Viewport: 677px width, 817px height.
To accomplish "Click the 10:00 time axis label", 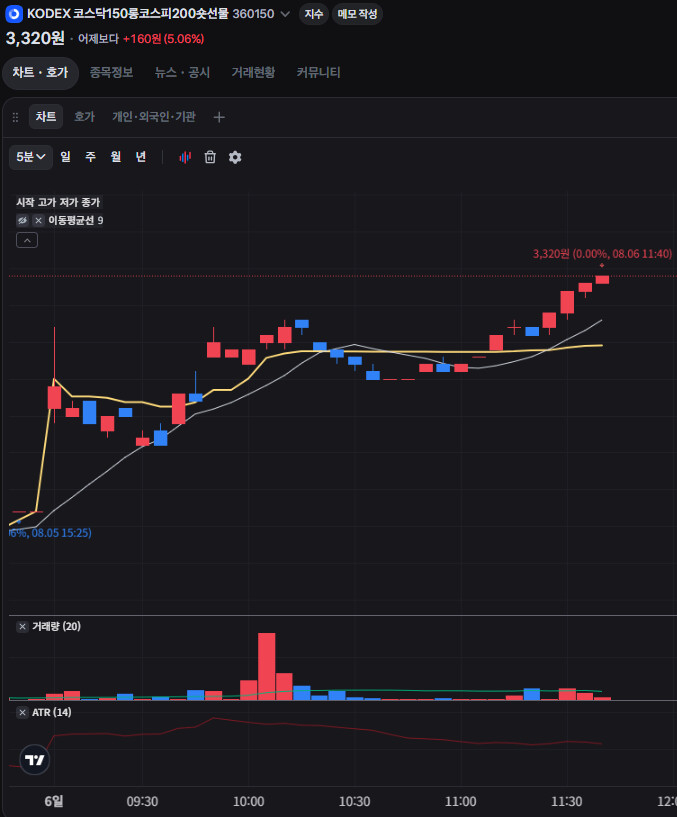I will [x=248, y=801].
